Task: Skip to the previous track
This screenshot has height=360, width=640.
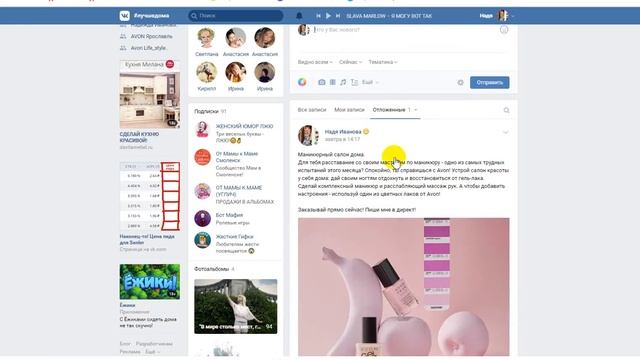Action: [x=318, y=16]
